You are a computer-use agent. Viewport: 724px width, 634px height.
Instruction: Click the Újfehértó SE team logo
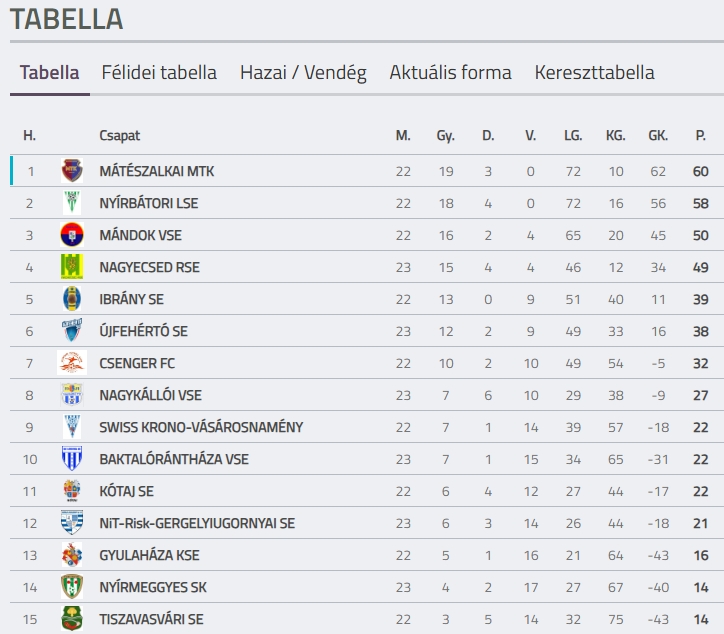[x=72, y=331]
